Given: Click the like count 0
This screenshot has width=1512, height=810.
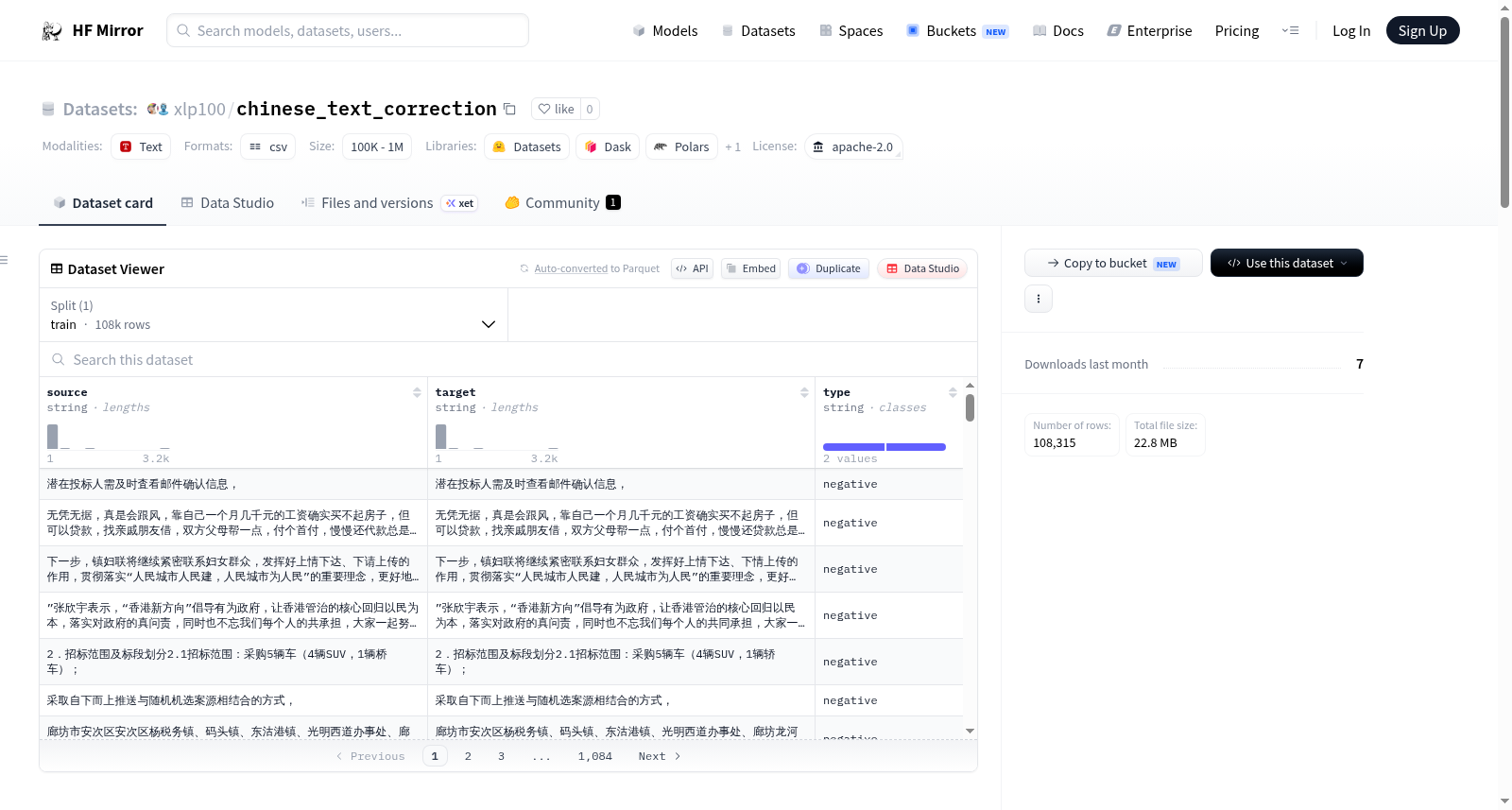Looking at the screenshot, I should click(590, 109).
